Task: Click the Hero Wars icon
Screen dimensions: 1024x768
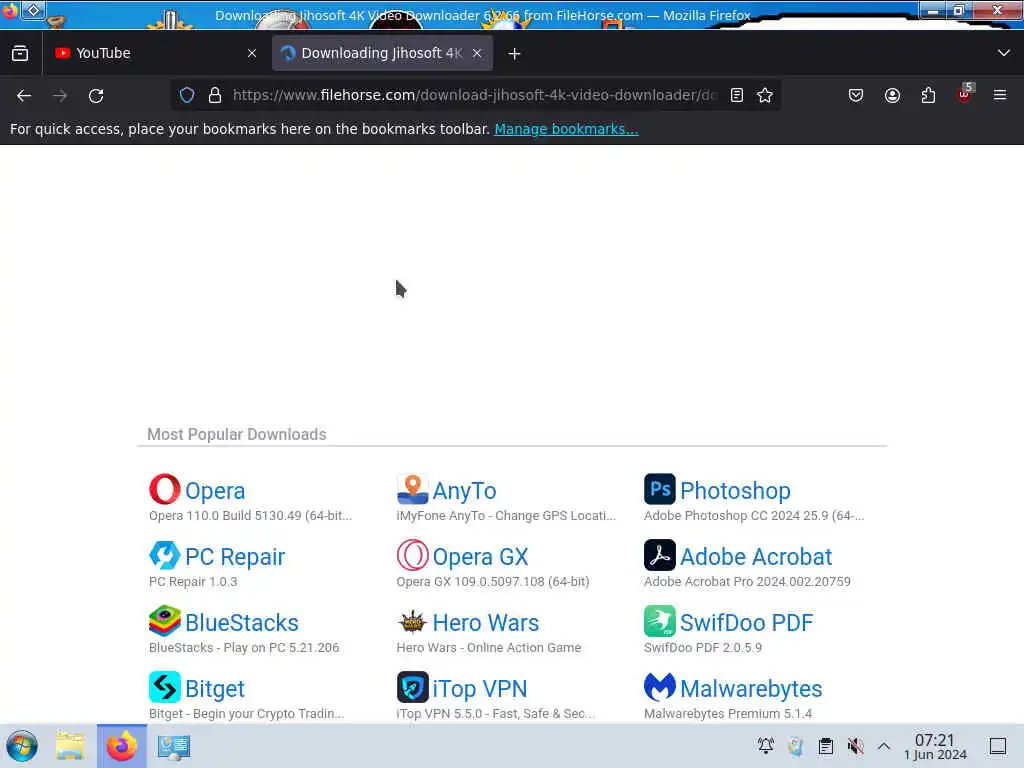Action: [413, 621]
